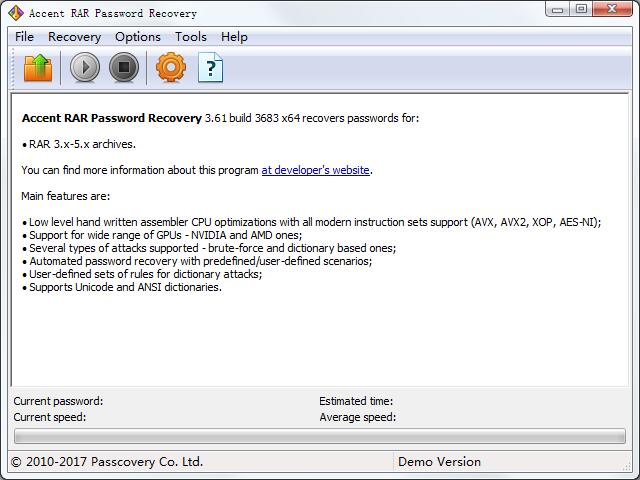Click the recovery progress bar
This screenshot has width=640, height=480.
[320, 436]
